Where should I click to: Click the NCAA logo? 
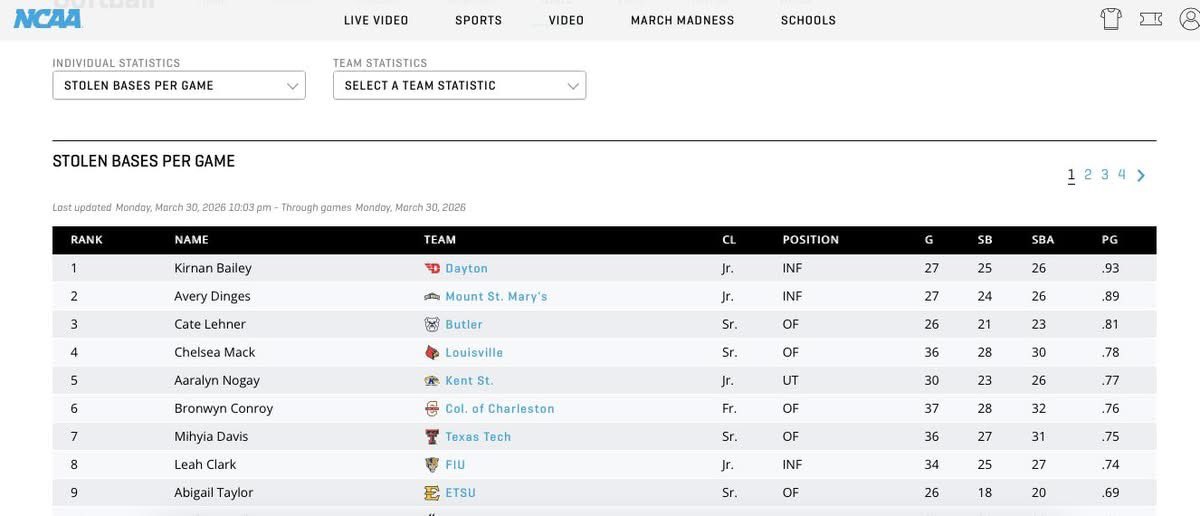click(x=47, y=18)
